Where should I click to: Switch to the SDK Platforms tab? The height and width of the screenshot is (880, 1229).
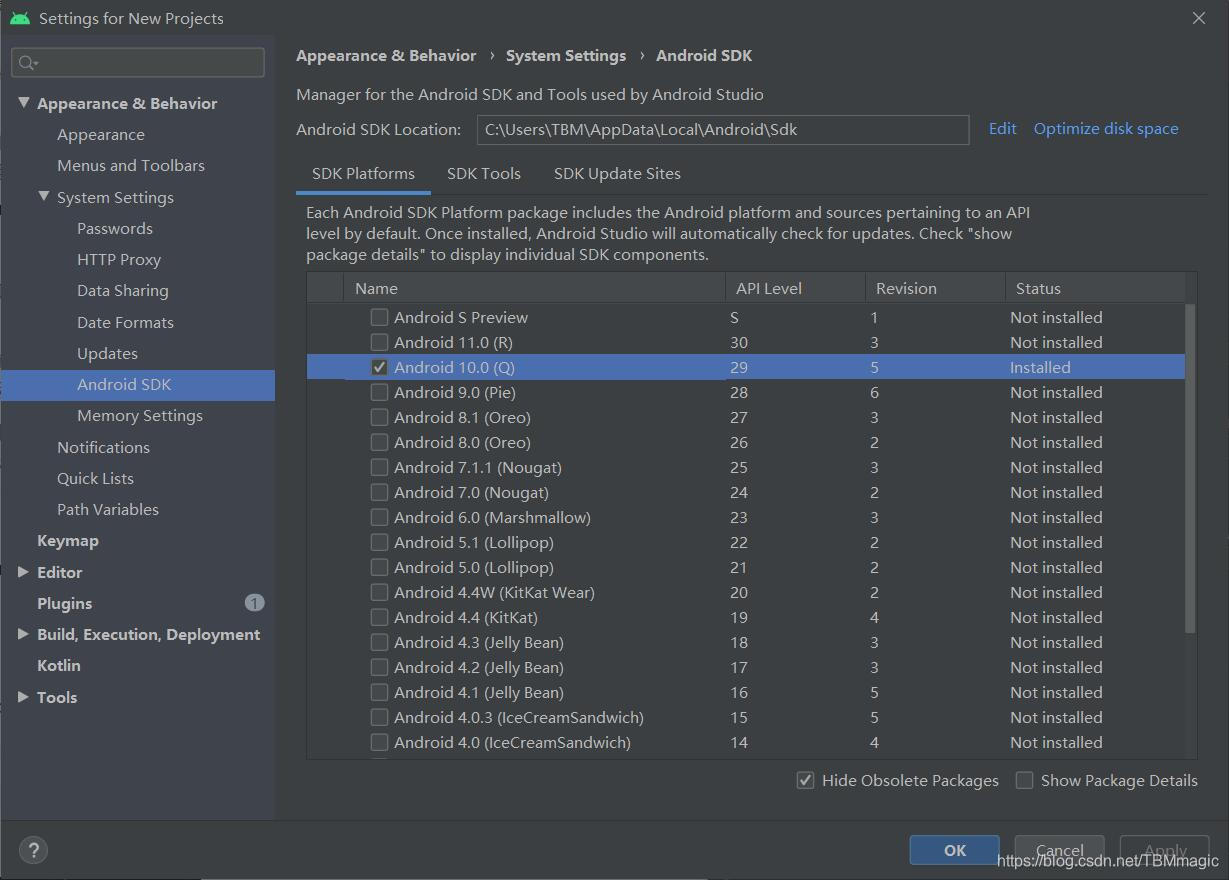pos(363,174)
